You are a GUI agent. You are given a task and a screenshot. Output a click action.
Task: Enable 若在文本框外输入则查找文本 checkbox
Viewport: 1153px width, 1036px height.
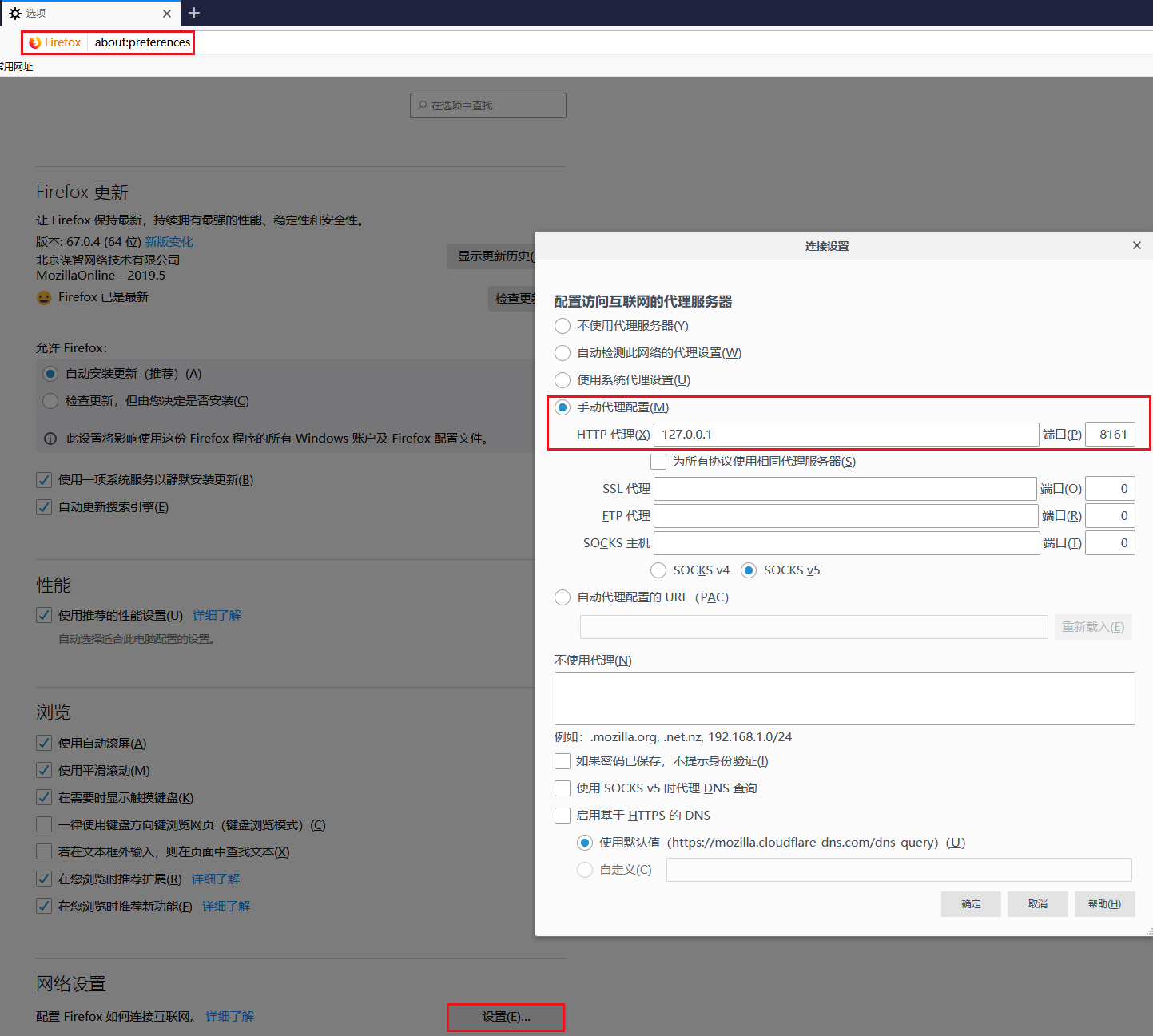44,851
